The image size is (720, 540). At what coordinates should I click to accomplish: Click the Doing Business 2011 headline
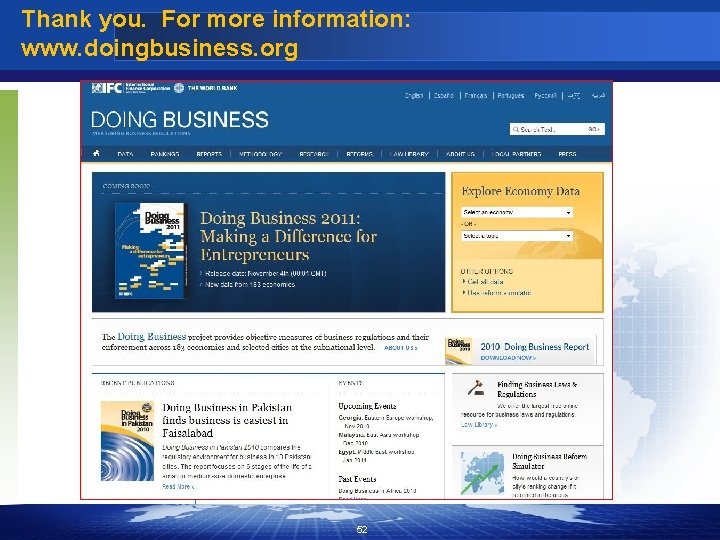point(288,236)
